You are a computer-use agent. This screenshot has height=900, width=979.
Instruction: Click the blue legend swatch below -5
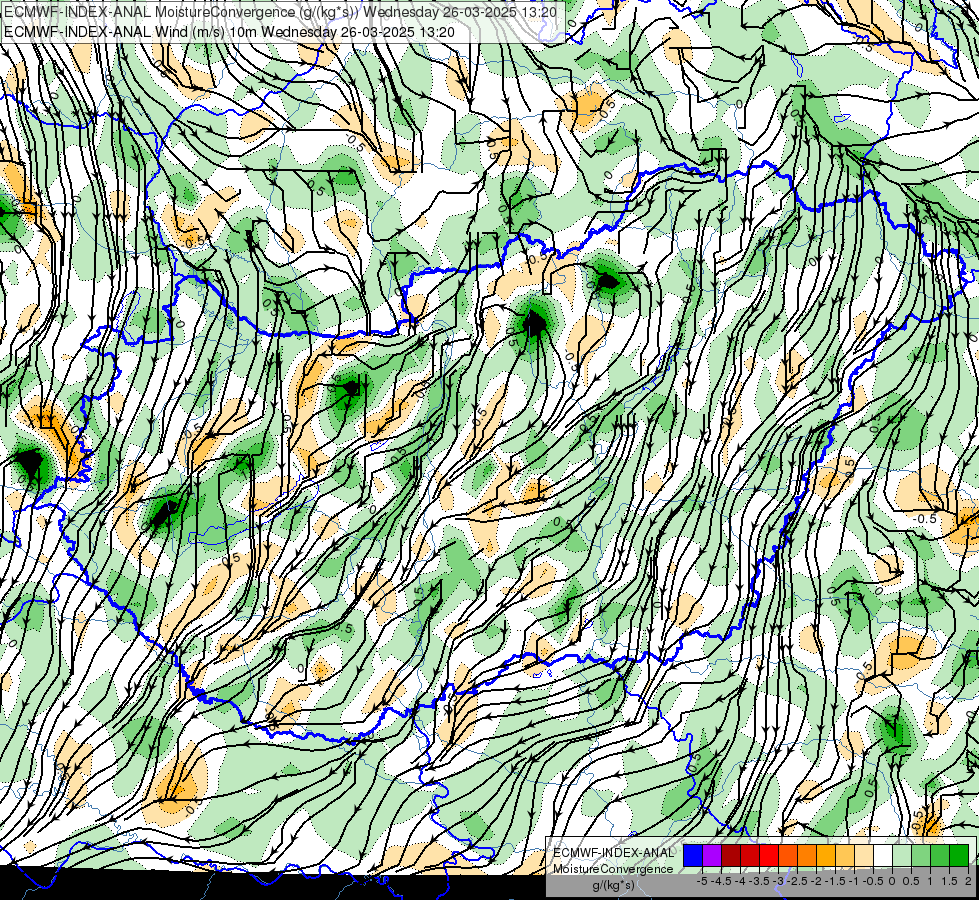[x=693, y=856]
